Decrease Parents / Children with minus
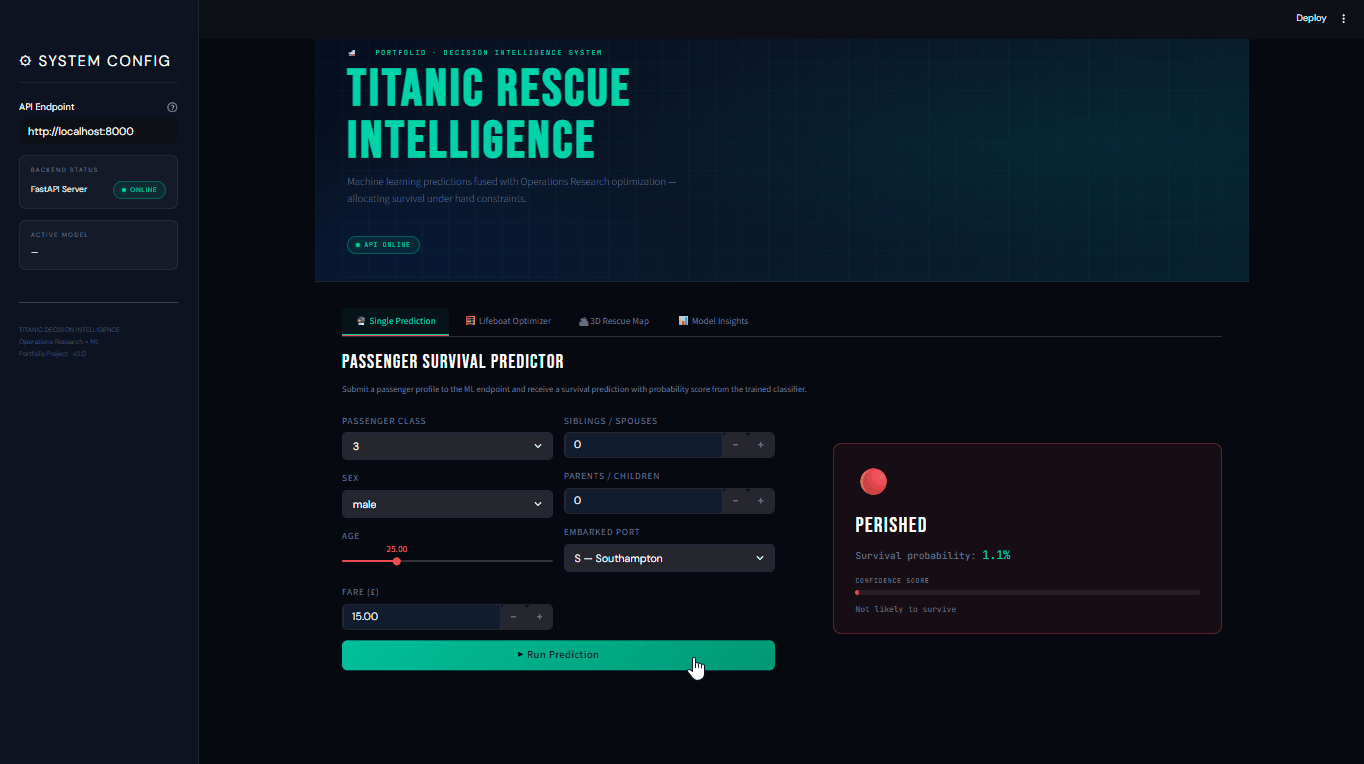Viewport: 1364px width, 764px height. coord(736,501)
